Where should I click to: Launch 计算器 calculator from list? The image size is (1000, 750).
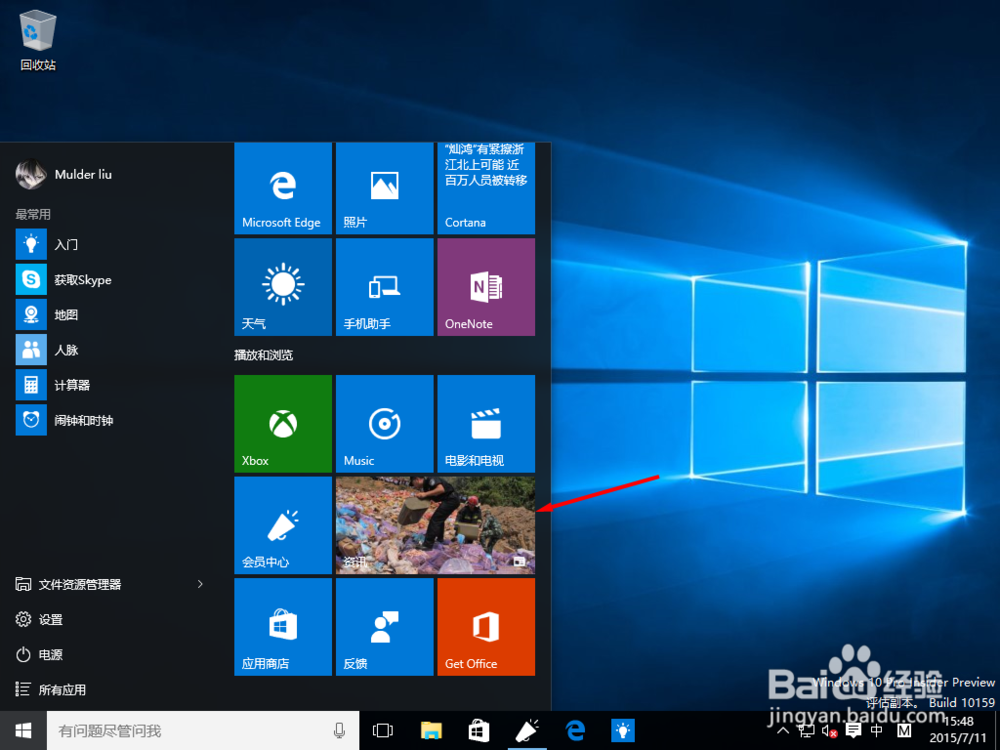coord(115,385)
